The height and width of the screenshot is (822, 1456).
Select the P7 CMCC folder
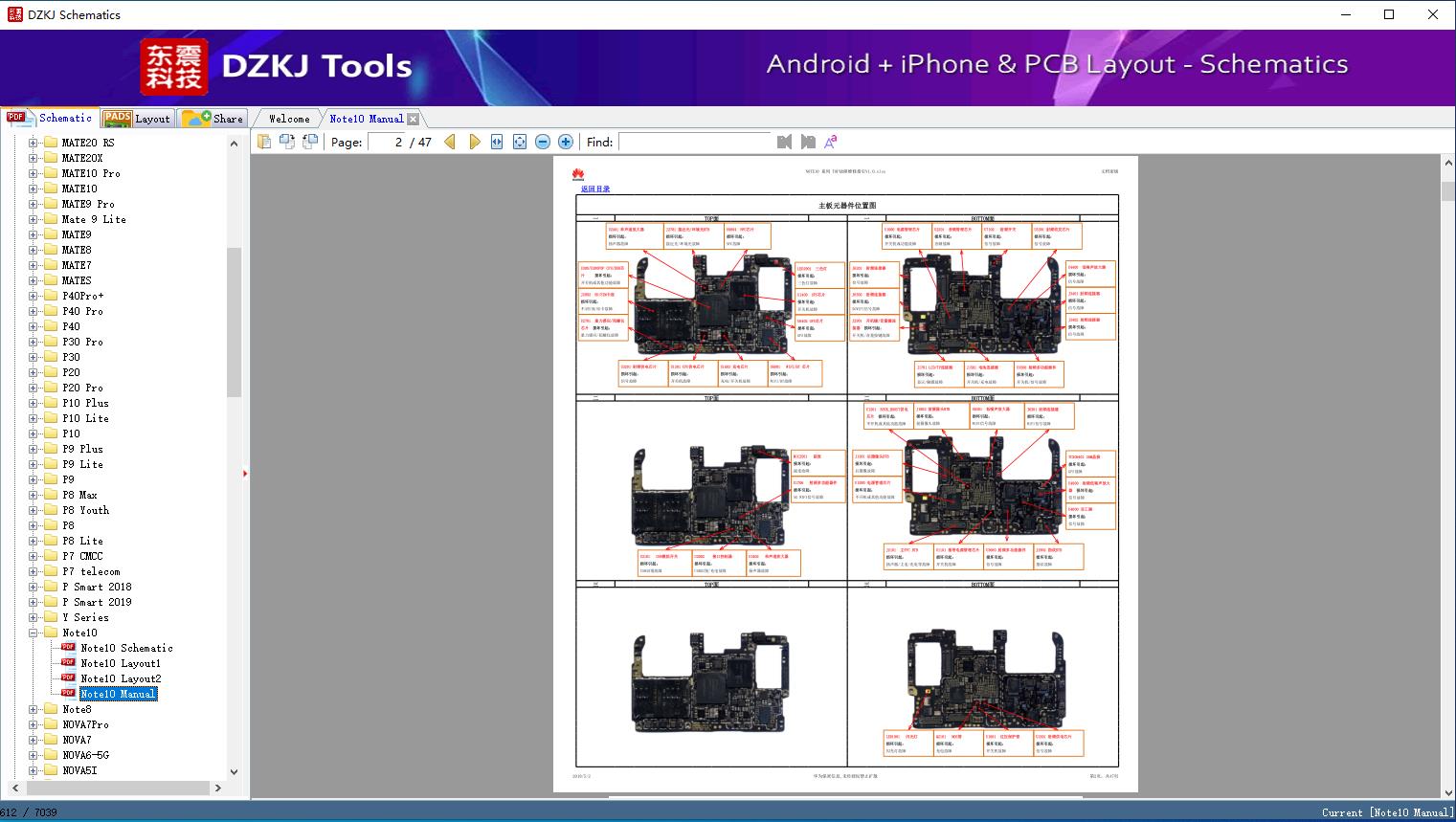click(x=82, y=556)
